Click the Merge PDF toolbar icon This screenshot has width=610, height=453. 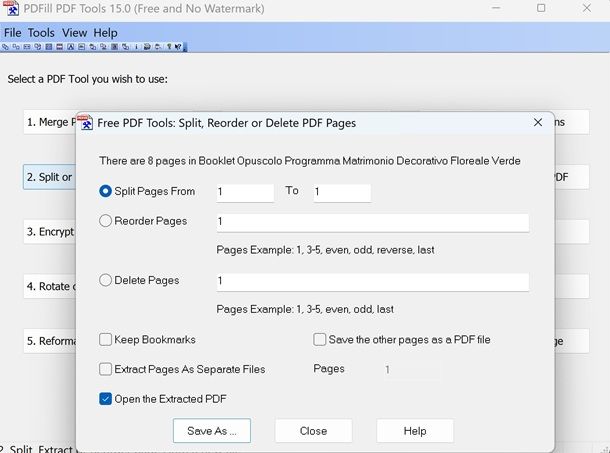[5, 47]
